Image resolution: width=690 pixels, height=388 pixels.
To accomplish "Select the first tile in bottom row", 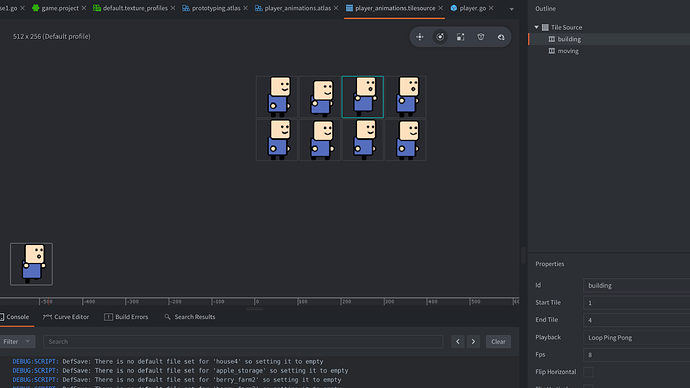I will coord(277,140).
